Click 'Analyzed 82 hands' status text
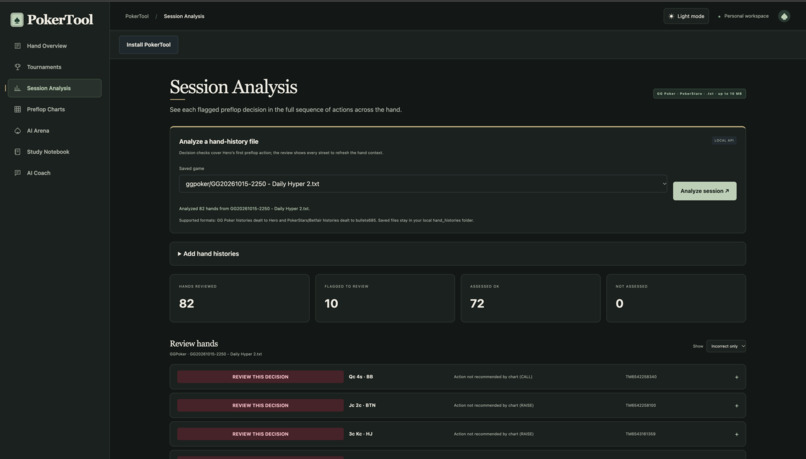 click(244, 209)
